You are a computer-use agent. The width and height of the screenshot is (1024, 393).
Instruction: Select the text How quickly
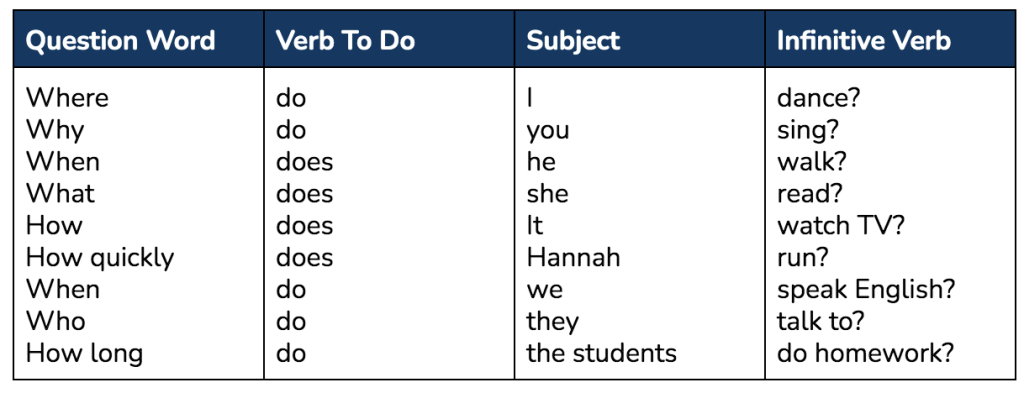[100, 259]
